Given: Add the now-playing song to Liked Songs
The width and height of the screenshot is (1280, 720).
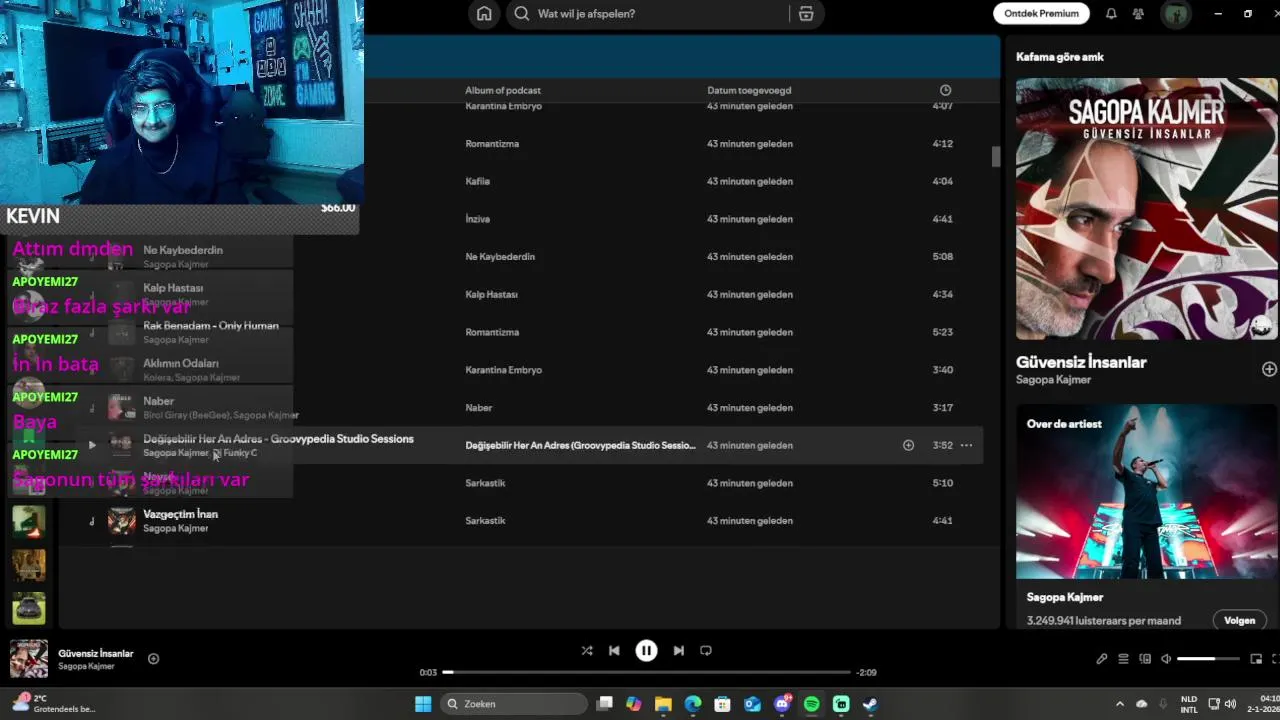Looking at the screenshot, I should pyautogui.click(x=153, y=659).
